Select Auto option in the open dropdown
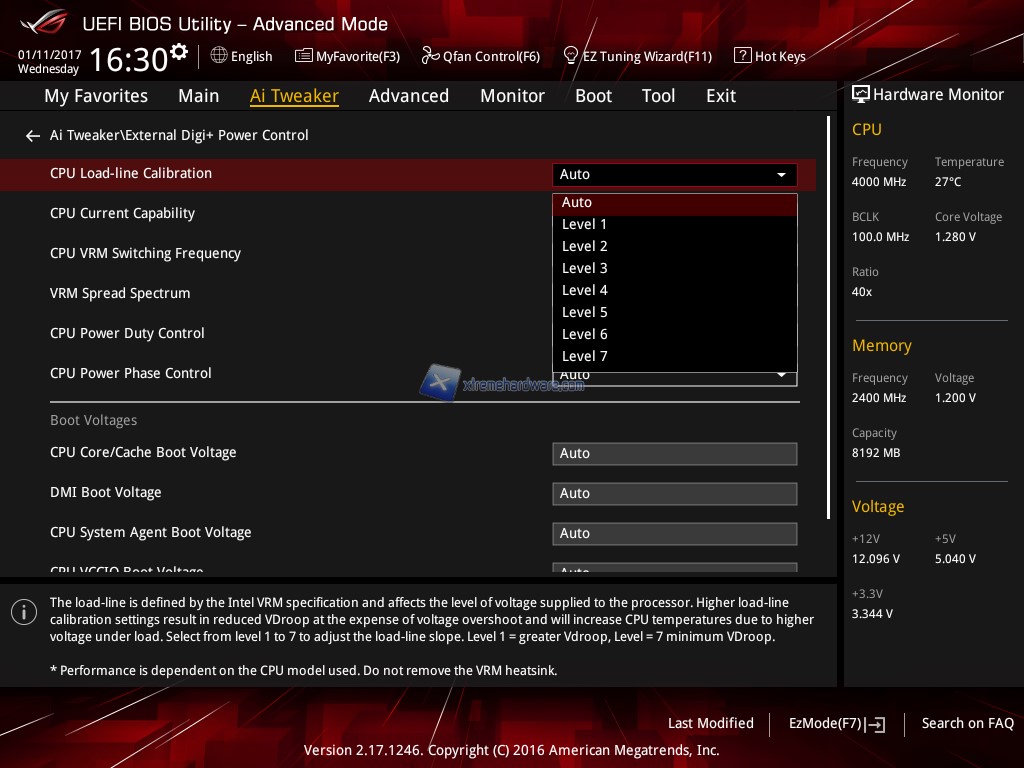The width and height of the screenshot is (1024, 768). pyautogui.click(x=577, y=202)
